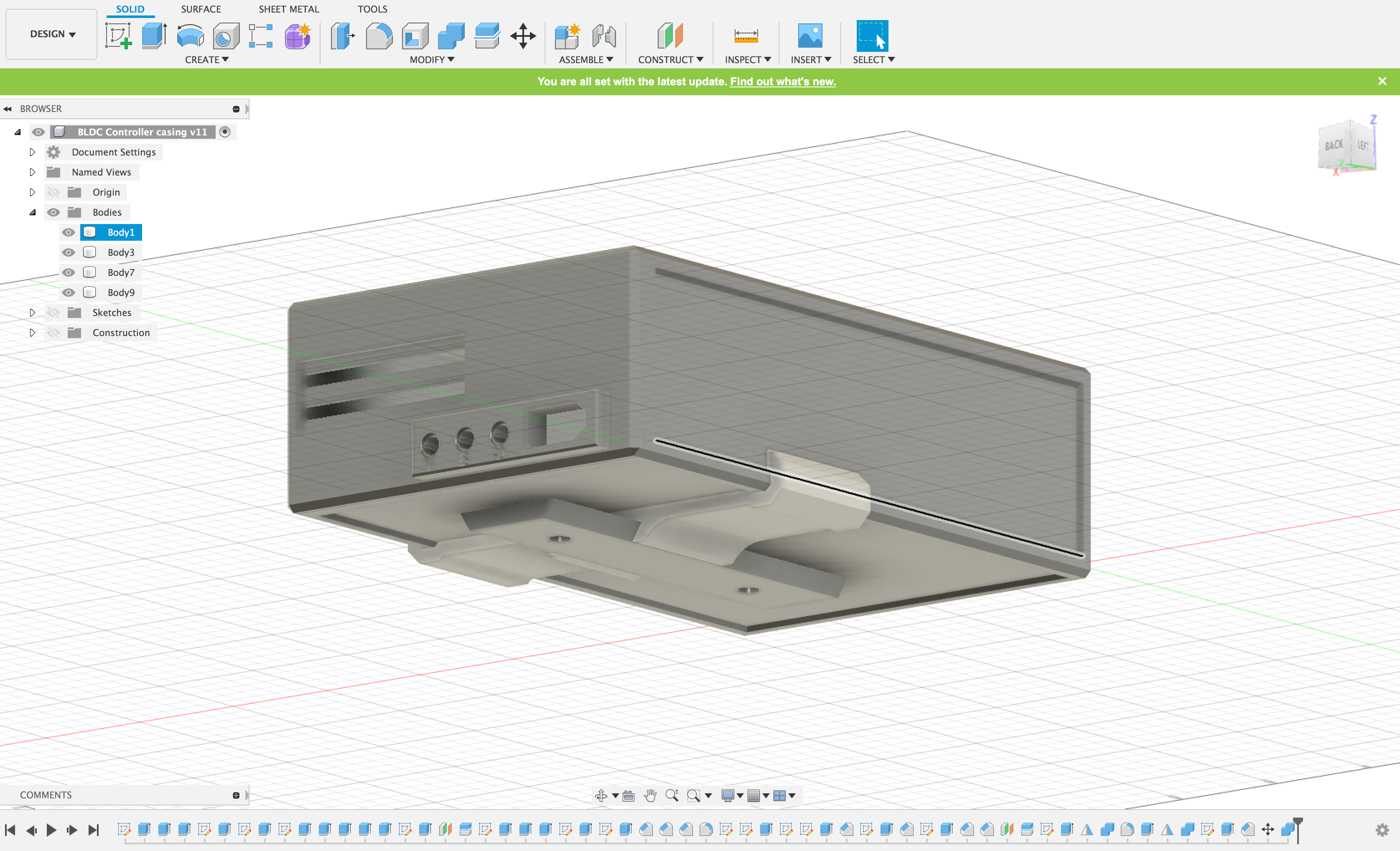Select the Extrude tool icon
This screenshot has width=1400, height=851.
point(154,36)
